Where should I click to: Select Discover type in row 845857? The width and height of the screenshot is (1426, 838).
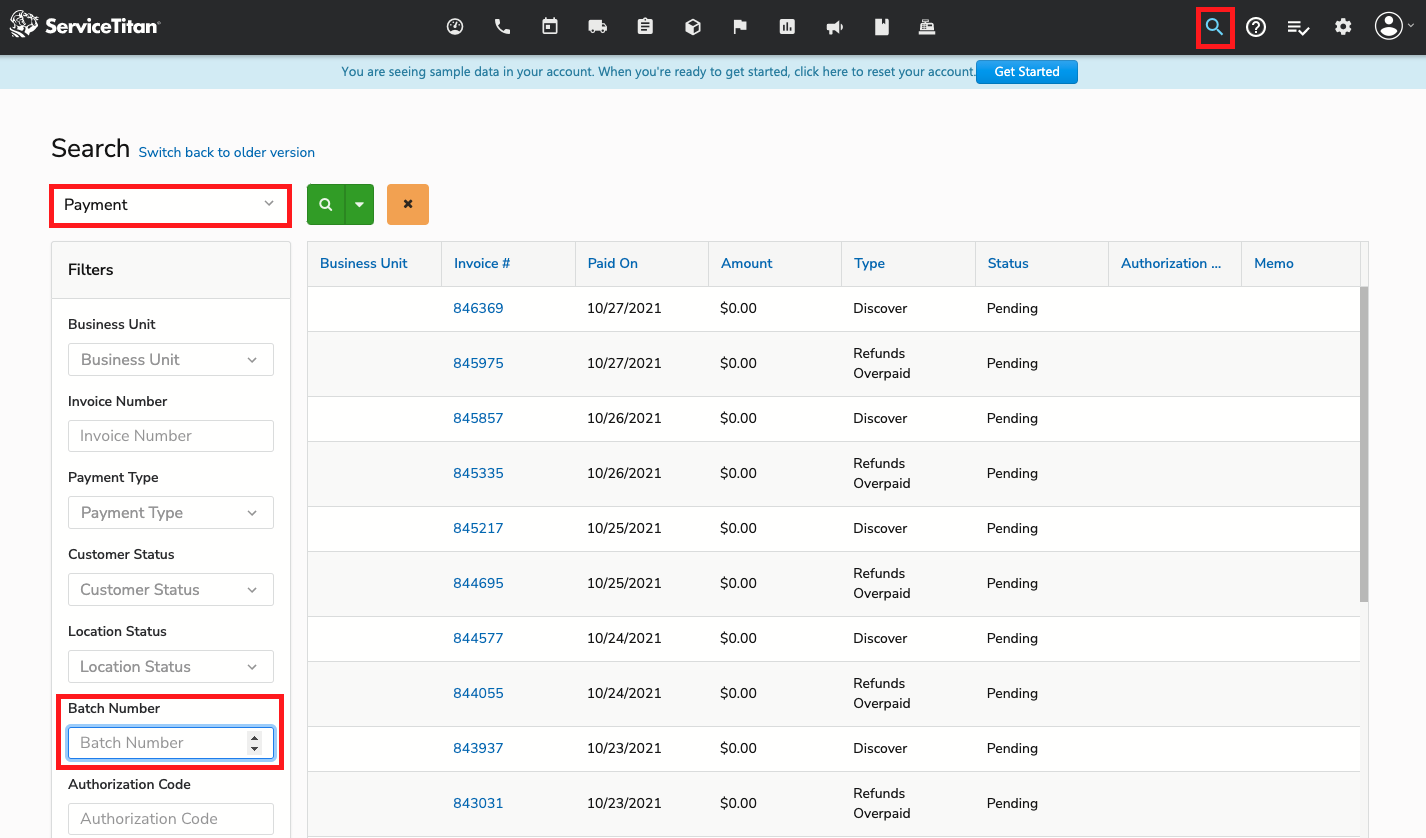pyautogui.click(x=880, y=419)
